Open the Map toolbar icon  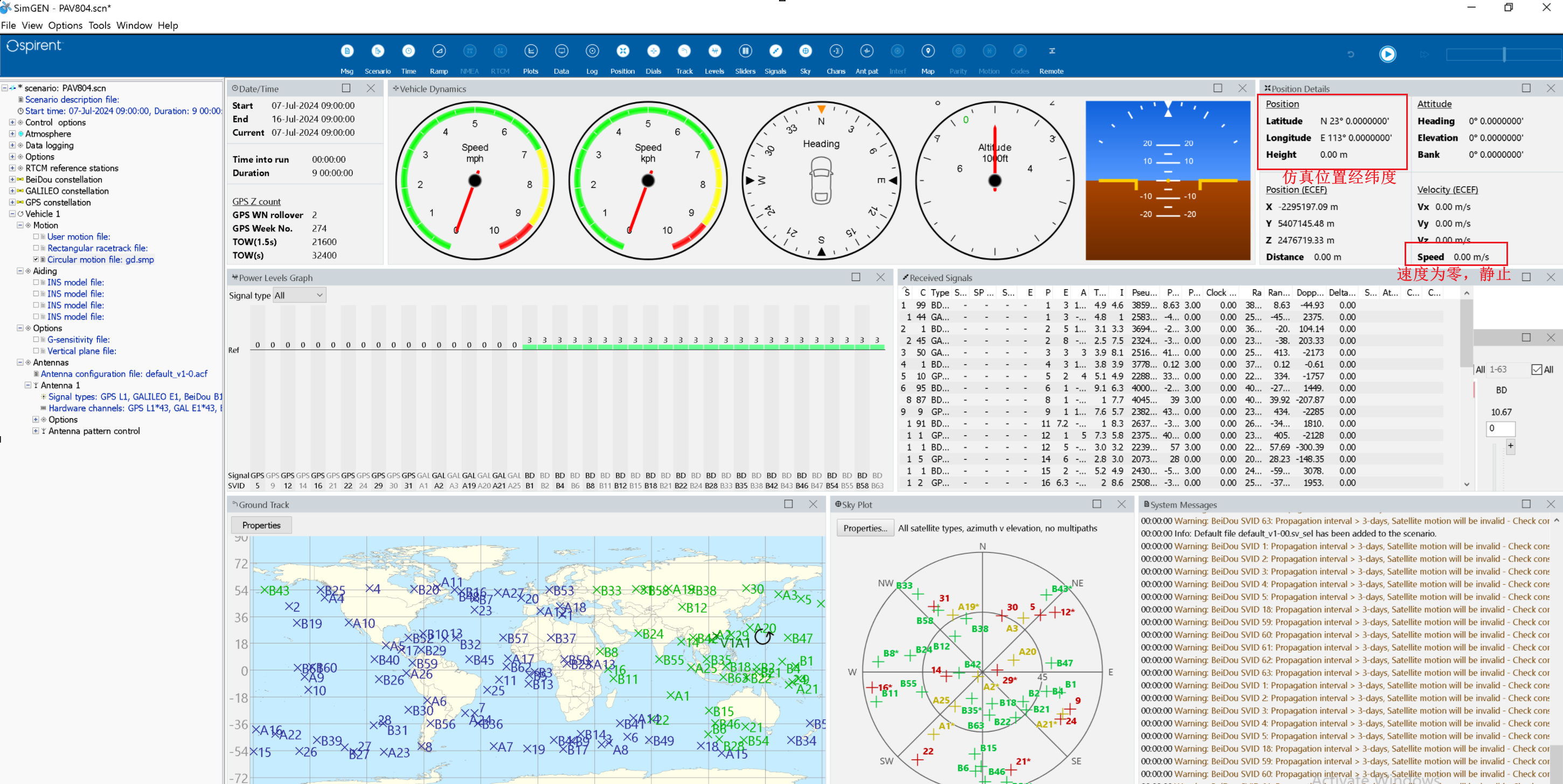[x=927, y=52]
